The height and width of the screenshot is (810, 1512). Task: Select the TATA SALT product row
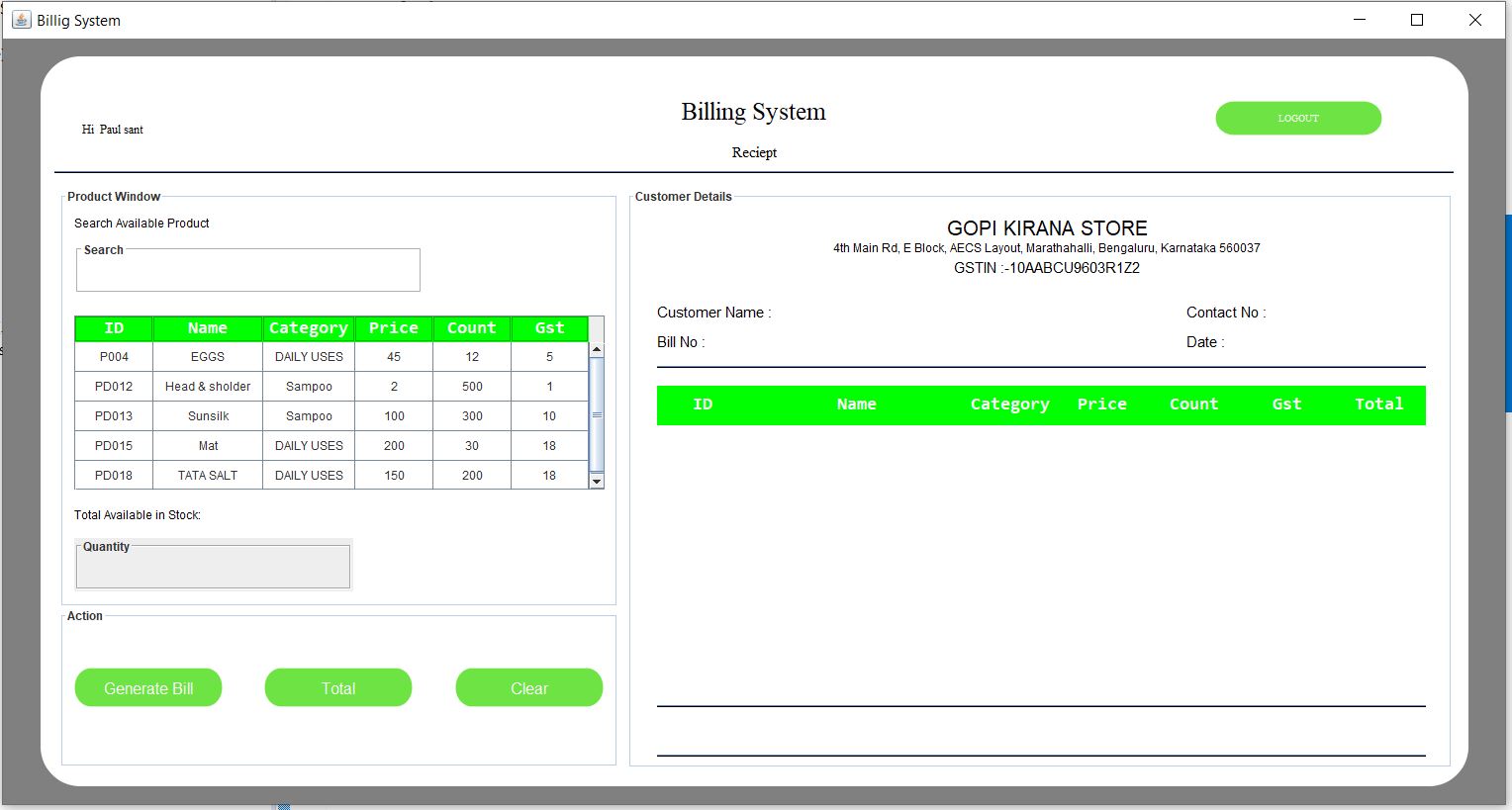[208, 476]
